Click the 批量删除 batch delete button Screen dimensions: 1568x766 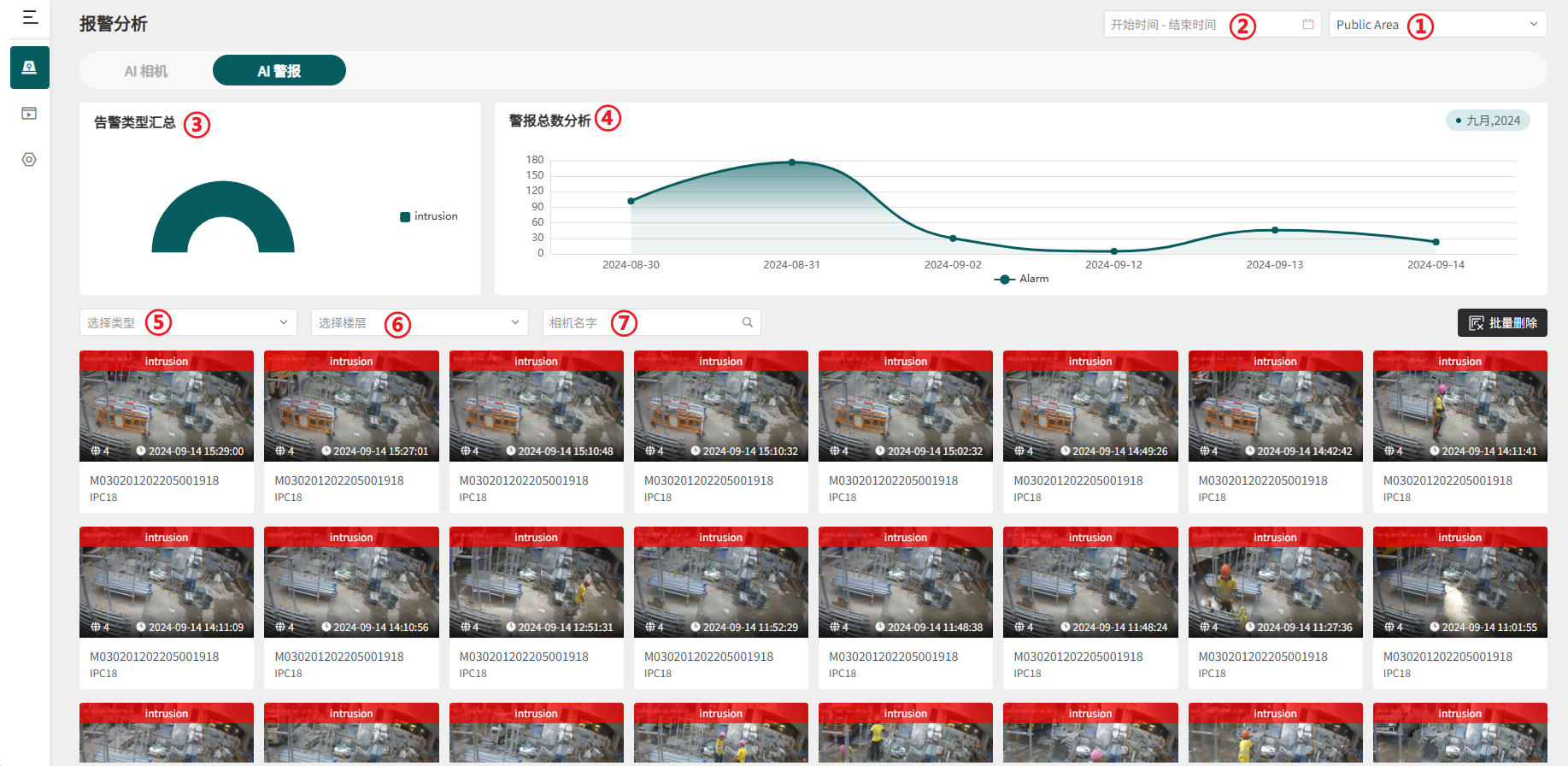(x=1502, y=323)
